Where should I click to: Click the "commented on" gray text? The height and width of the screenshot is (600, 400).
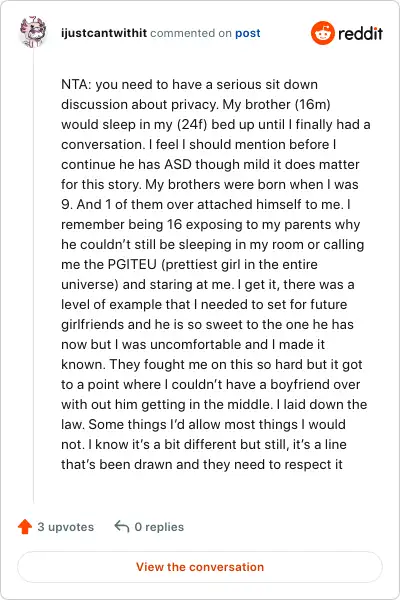coord(191,33)
